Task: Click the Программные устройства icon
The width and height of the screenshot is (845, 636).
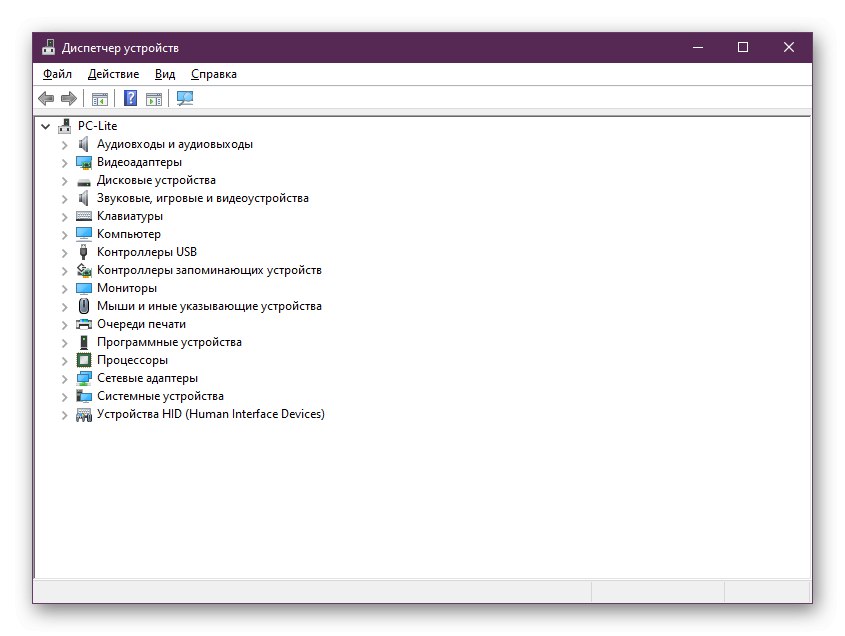Action: point(84,342)
